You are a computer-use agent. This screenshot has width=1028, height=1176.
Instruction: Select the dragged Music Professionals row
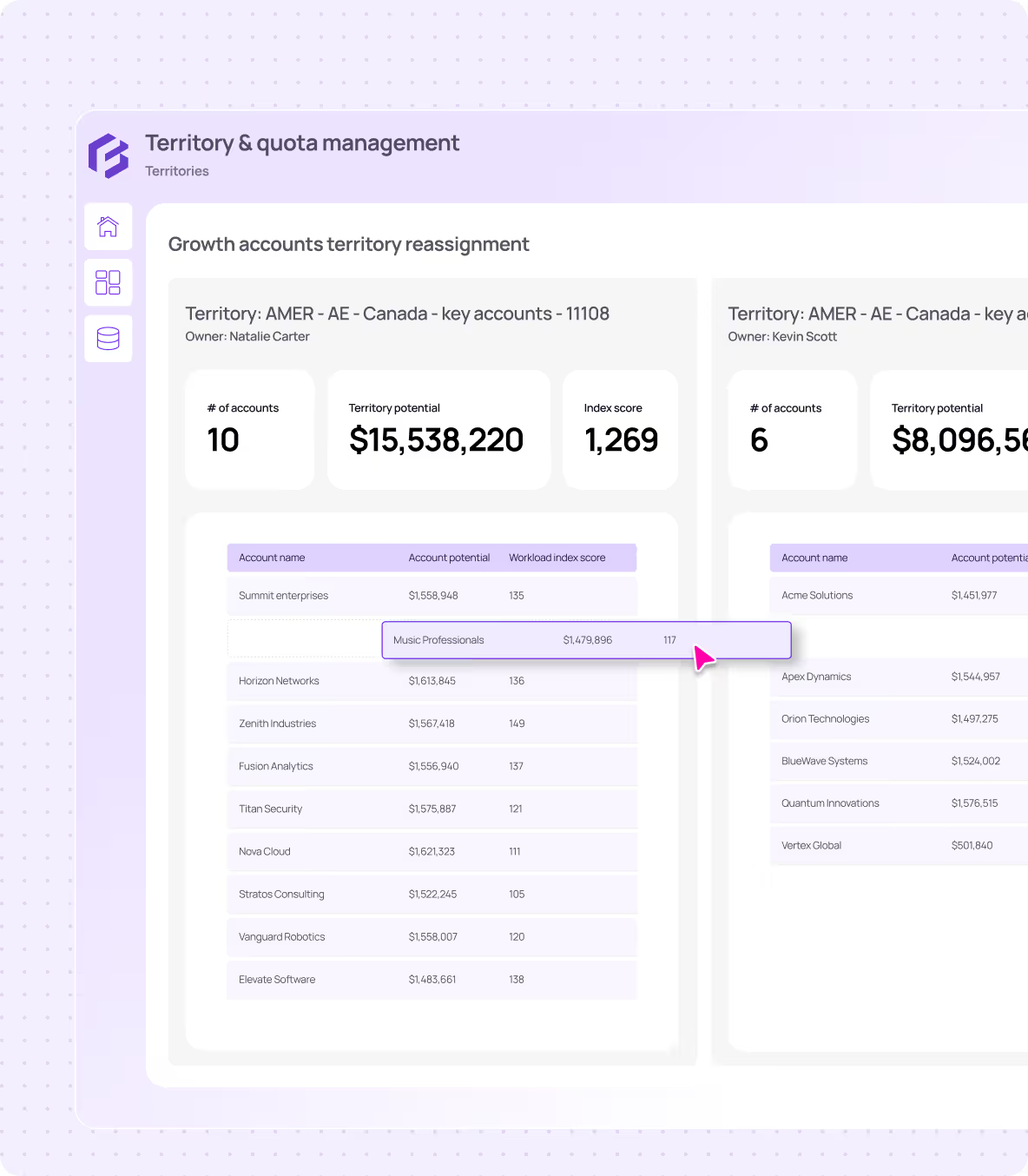tap(586, 640)
